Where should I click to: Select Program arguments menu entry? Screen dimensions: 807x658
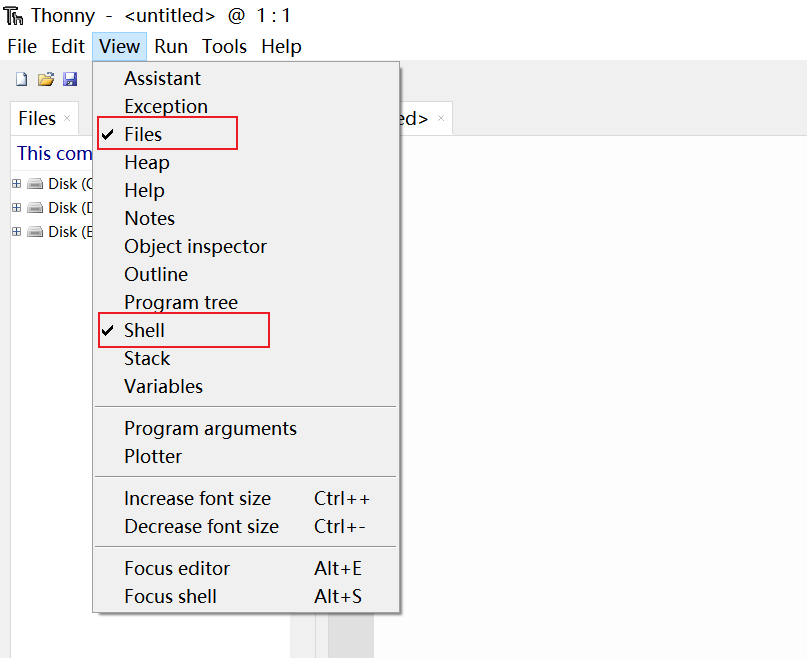click(210, 428)
